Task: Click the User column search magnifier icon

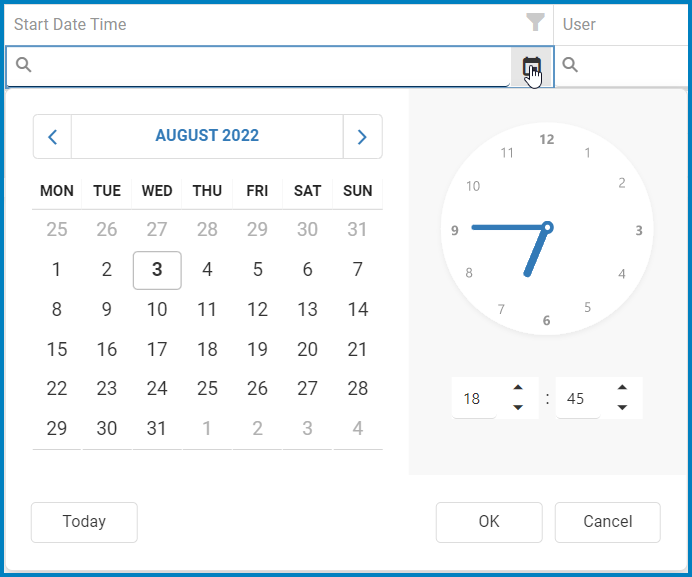Action: click(570, 66)
